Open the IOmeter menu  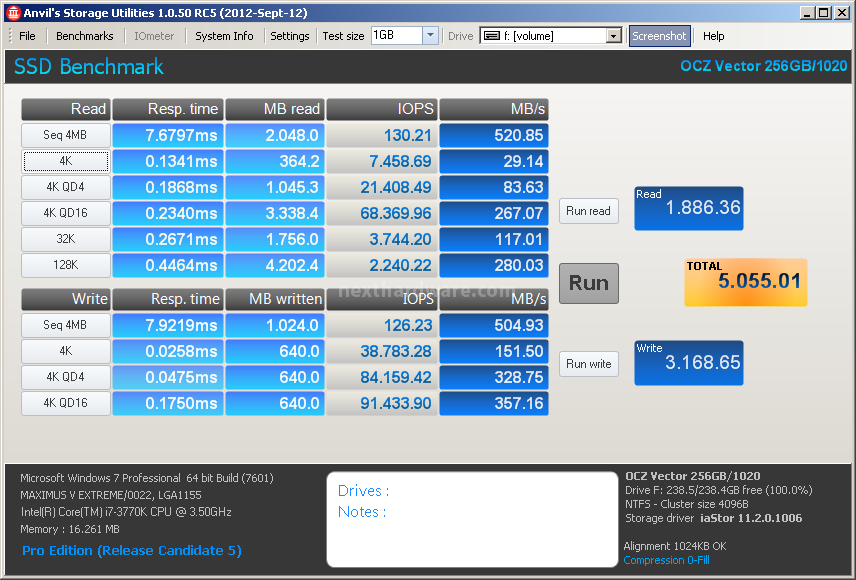click(x=154, y=36)
